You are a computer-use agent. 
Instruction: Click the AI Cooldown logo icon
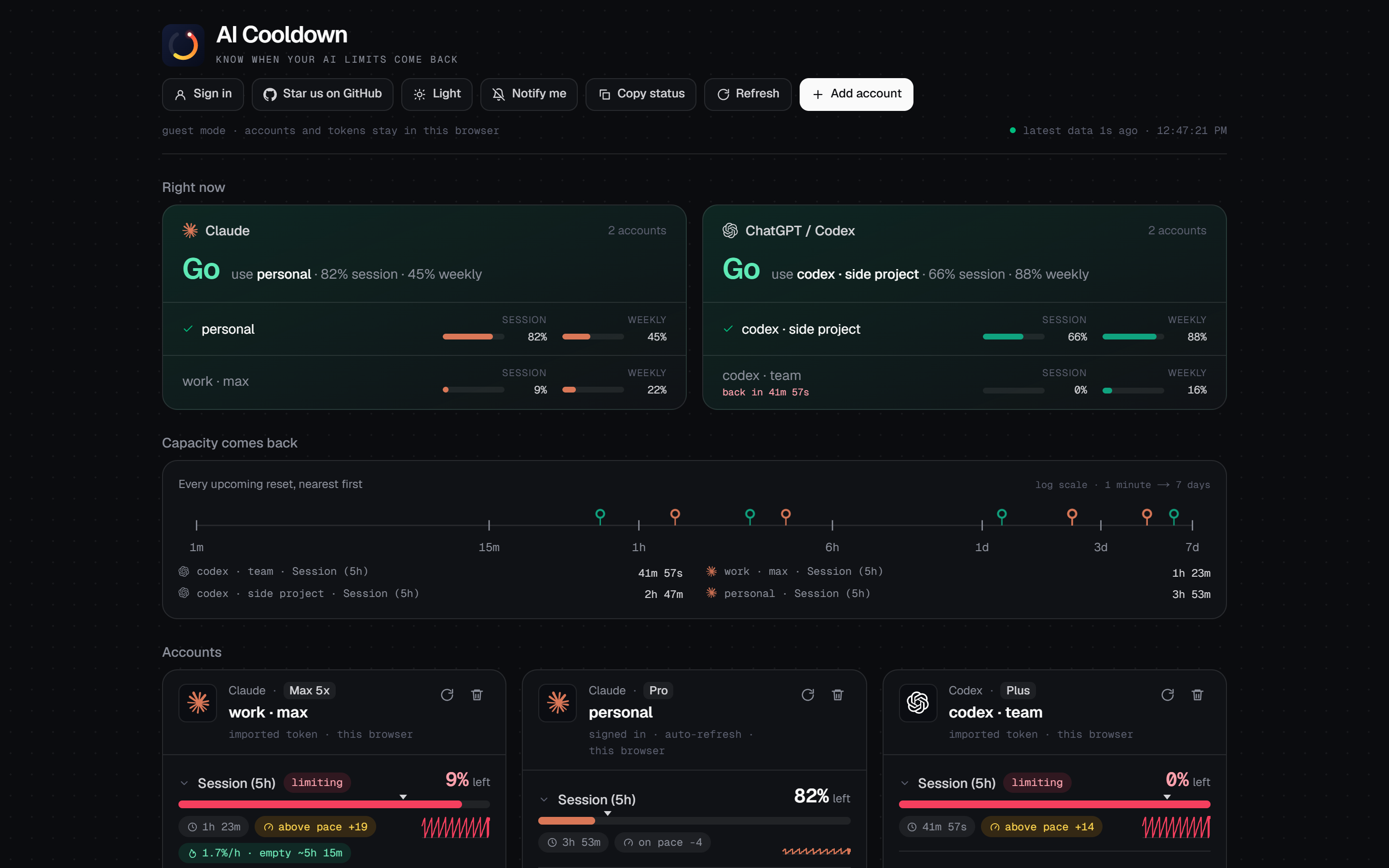pyautogui.click(x=183, y=45)
